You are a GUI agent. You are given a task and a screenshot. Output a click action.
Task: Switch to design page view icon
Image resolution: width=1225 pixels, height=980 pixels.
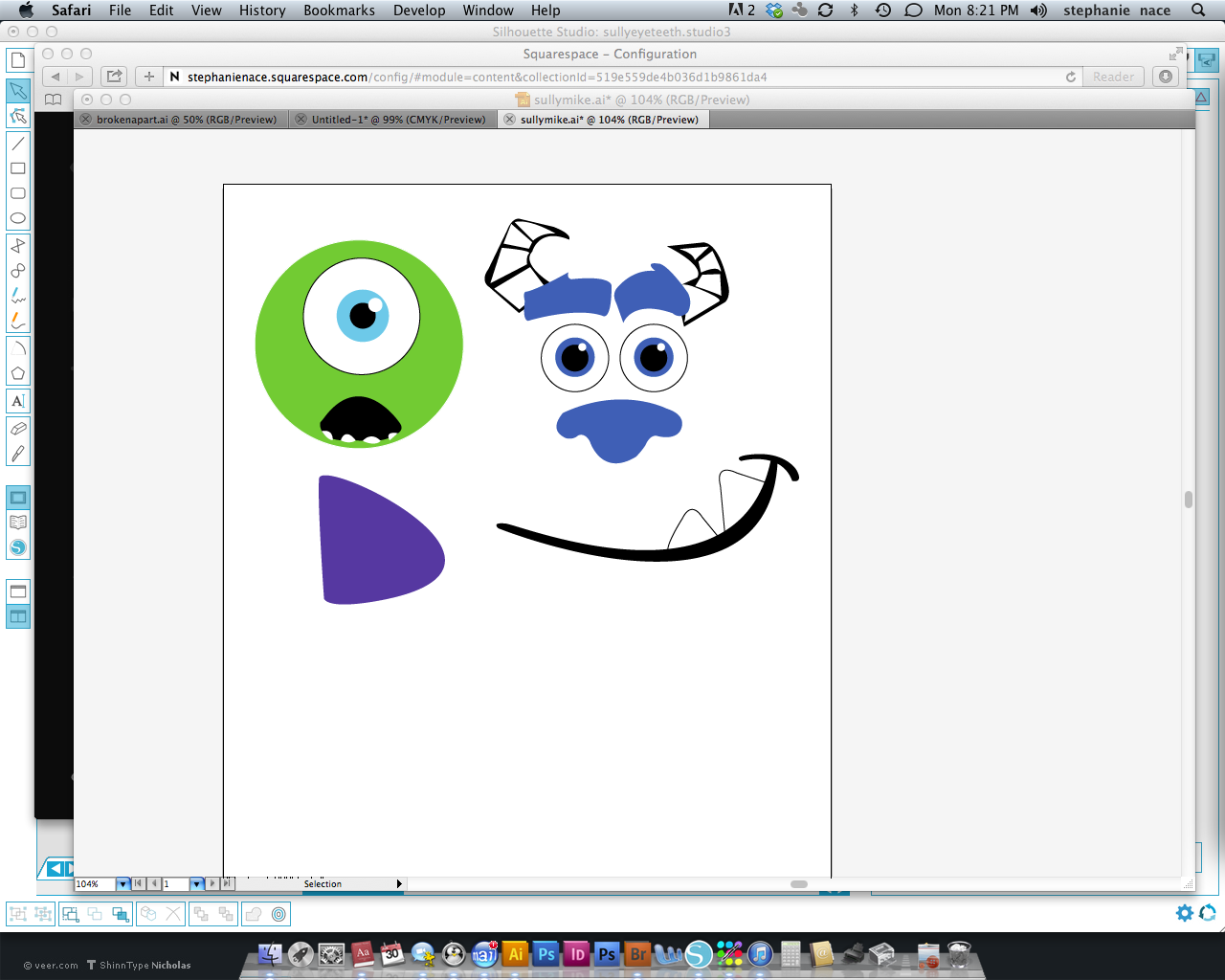point(18,498)
